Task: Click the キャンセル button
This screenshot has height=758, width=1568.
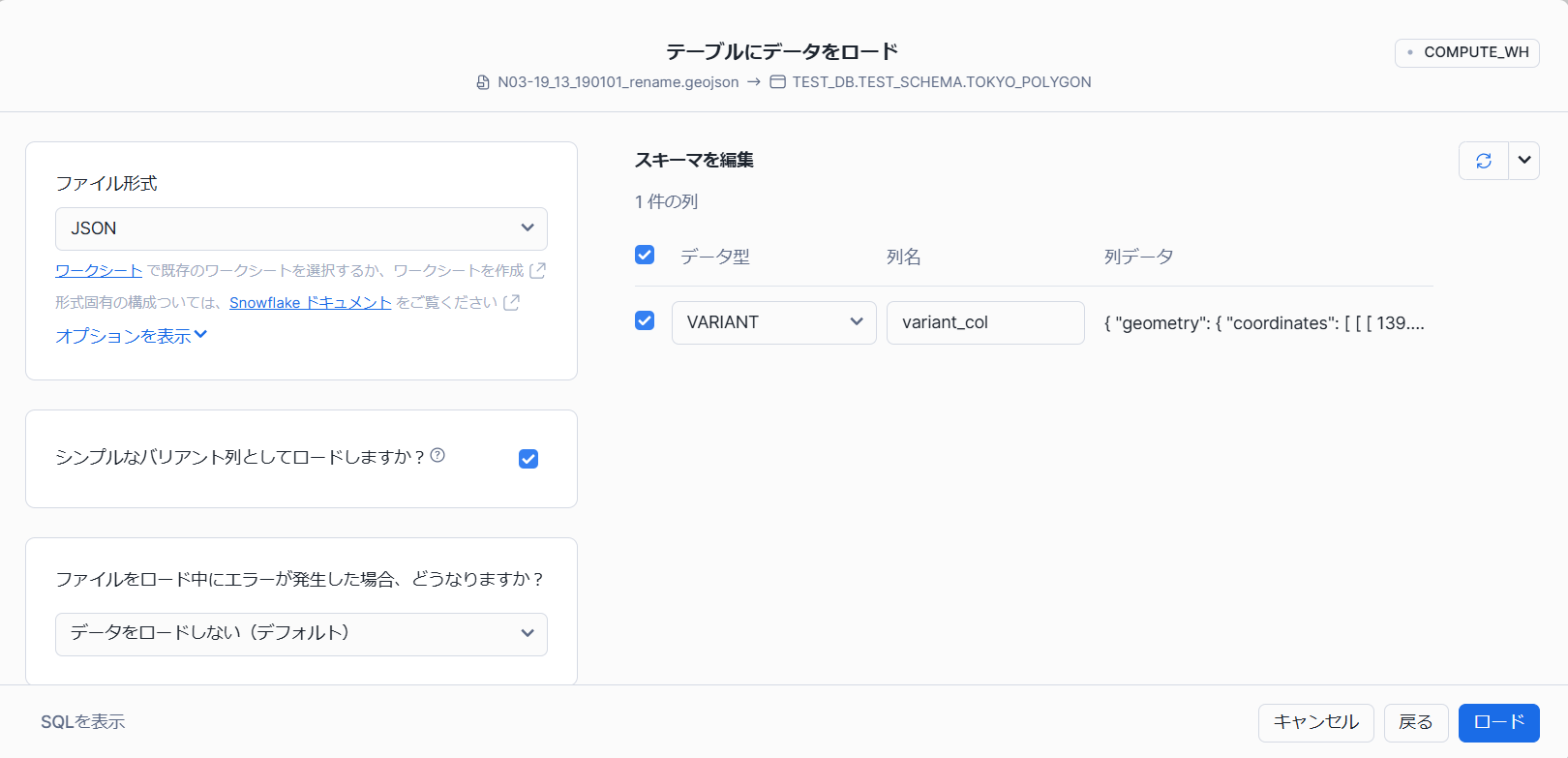Action: pyautogui.click(x=1316, y=723)
